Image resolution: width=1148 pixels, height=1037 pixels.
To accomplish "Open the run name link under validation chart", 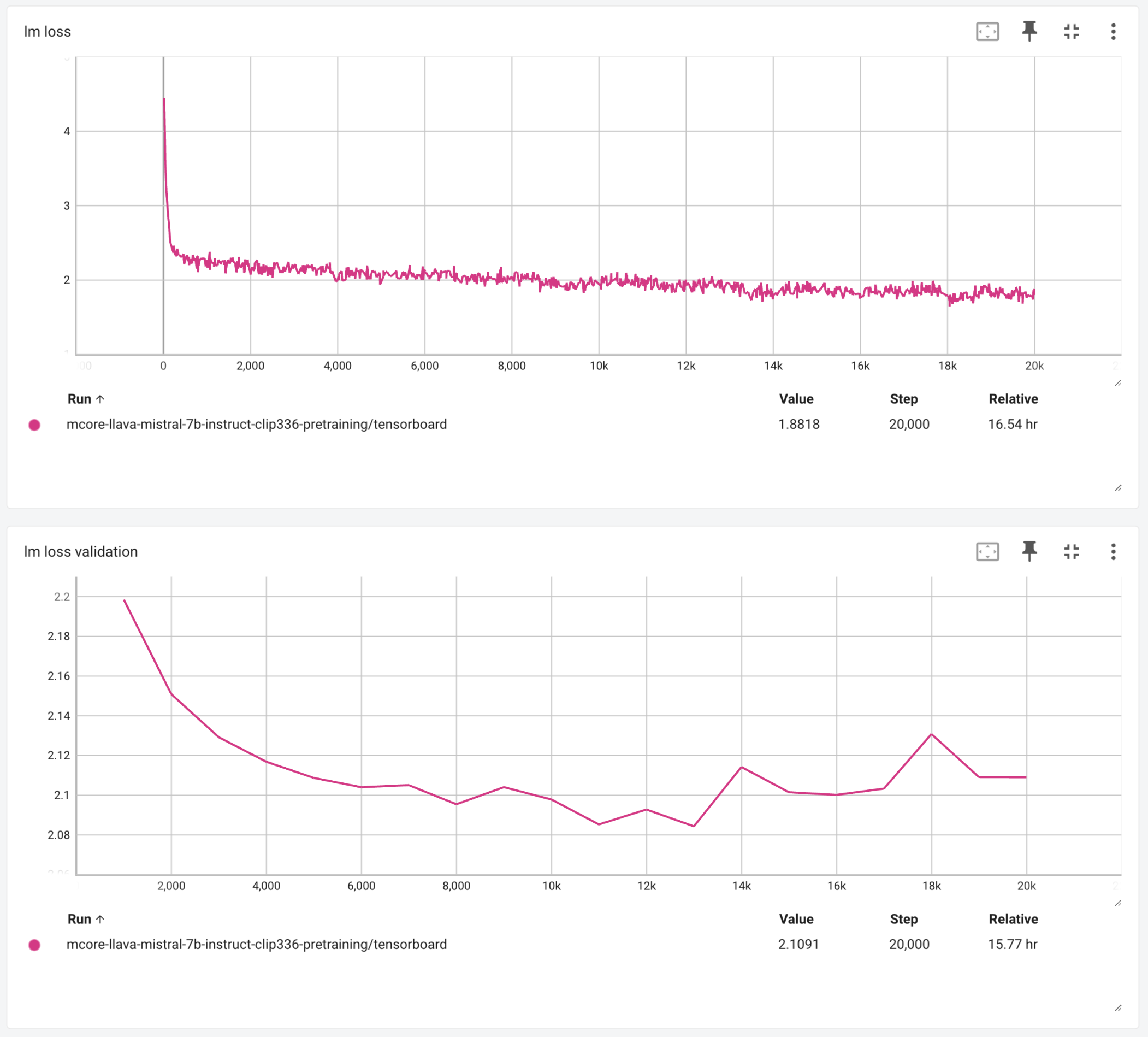I will [257, 945].
